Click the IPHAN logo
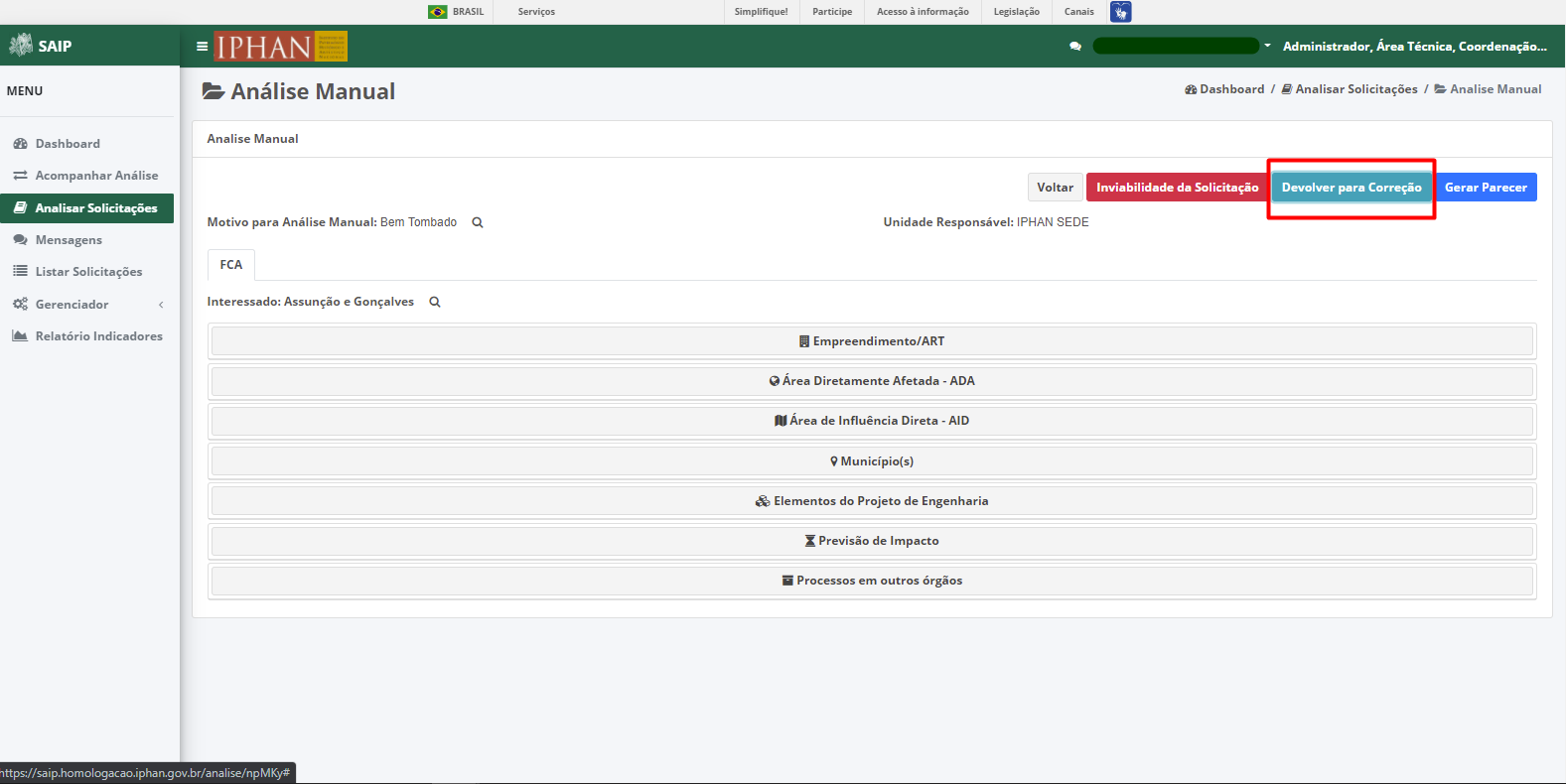The width and height of the screenshot is (1566, 784). 281,47
